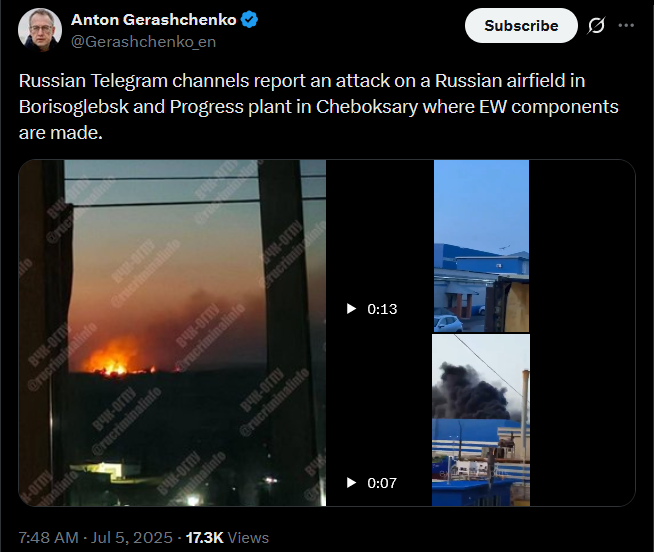The width and height of the screenshot is (654, 552).
Task: Click the white car in top-right video
Action: pyautogui.click(x=448, y=323)
